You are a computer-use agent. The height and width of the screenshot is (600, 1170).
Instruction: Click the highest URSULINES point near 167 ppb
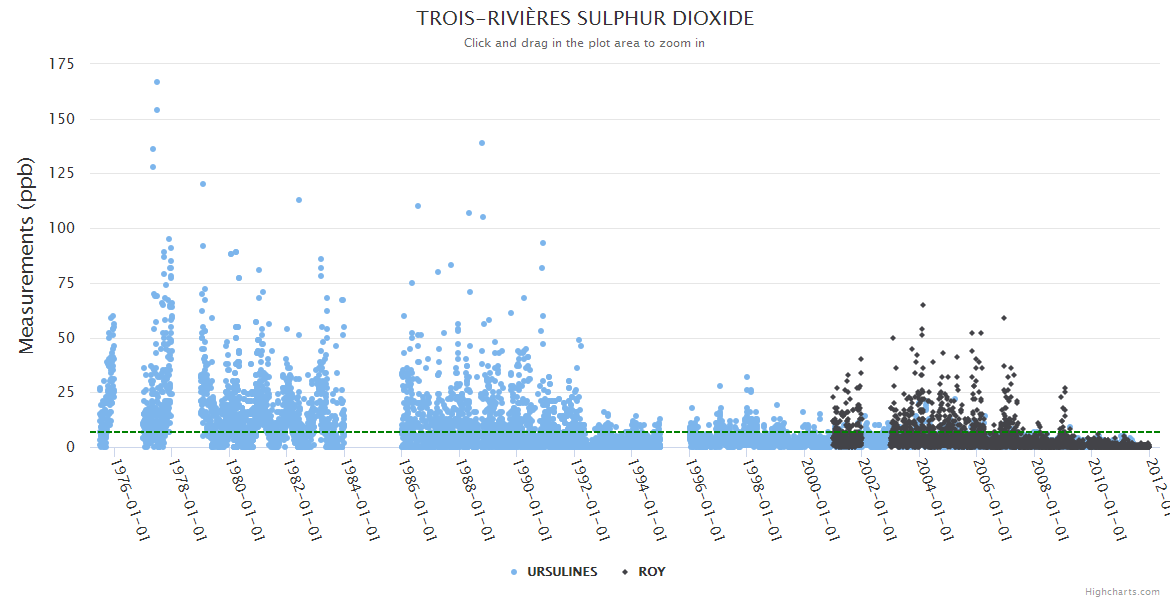coord(157,82)
